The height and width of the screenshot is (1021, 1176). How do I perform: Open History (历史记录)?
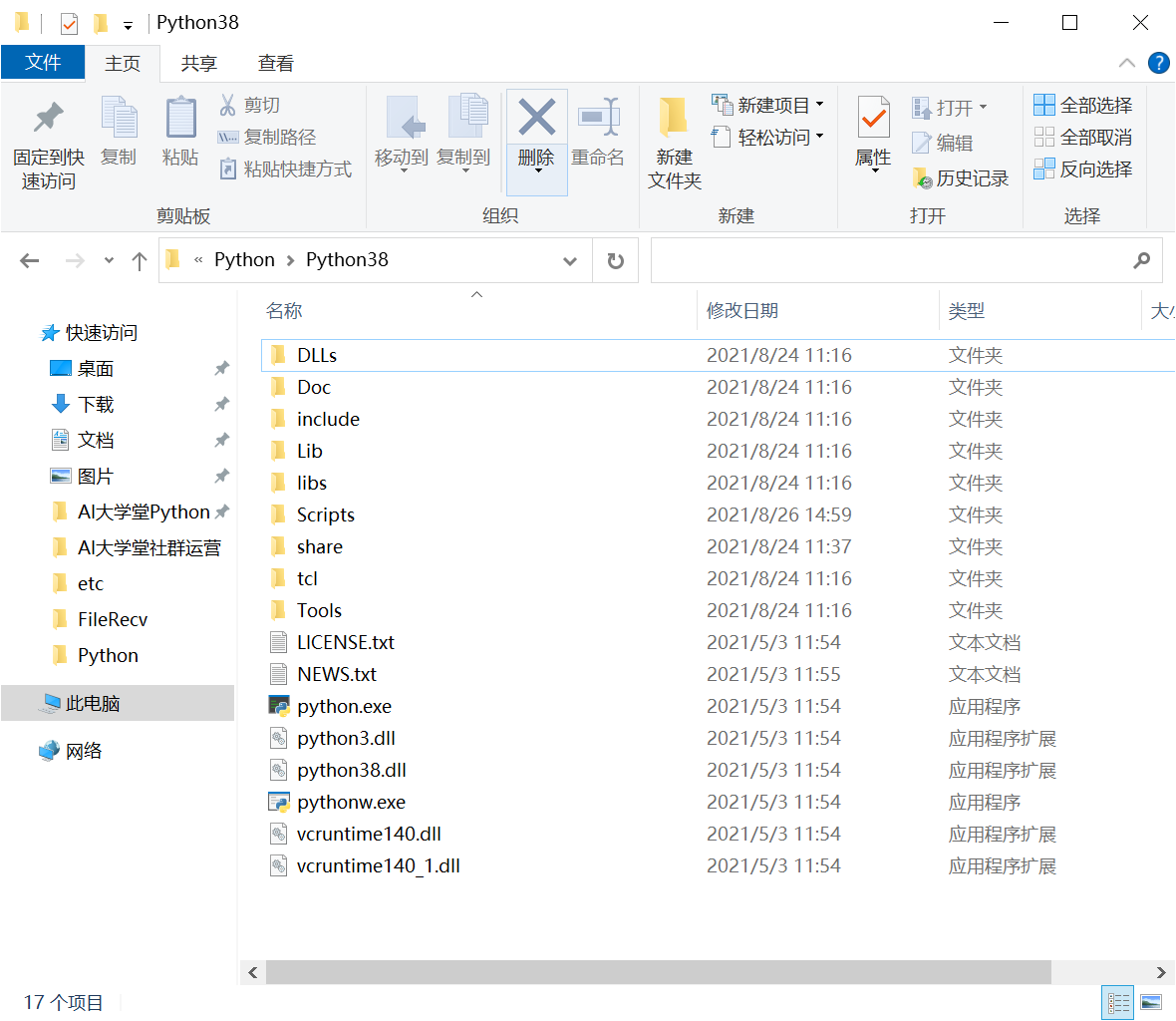click(961, 177)
